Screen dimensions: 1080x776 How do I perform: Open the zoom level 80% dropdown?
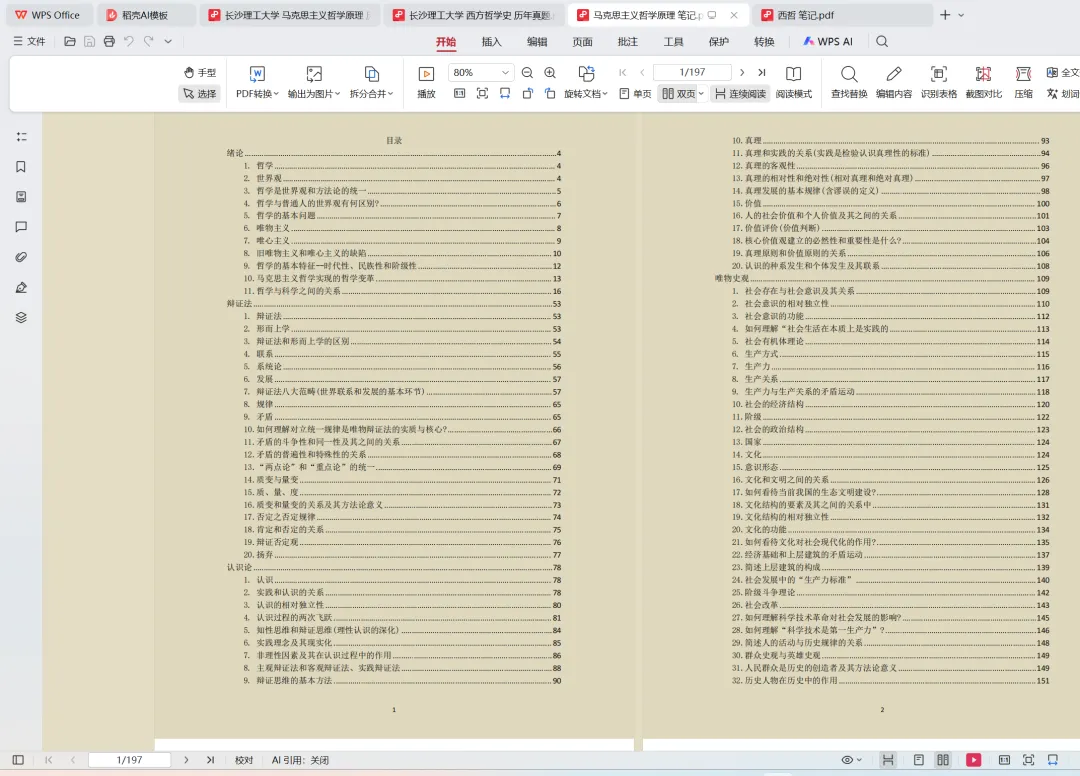tap(479, 72)
